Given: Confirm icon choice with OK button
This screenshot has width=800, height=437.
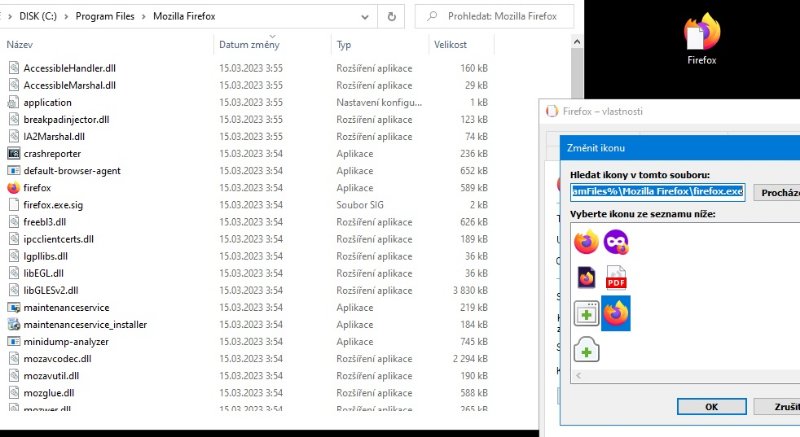Looking at the screenshot, I should tap(712, 406).
